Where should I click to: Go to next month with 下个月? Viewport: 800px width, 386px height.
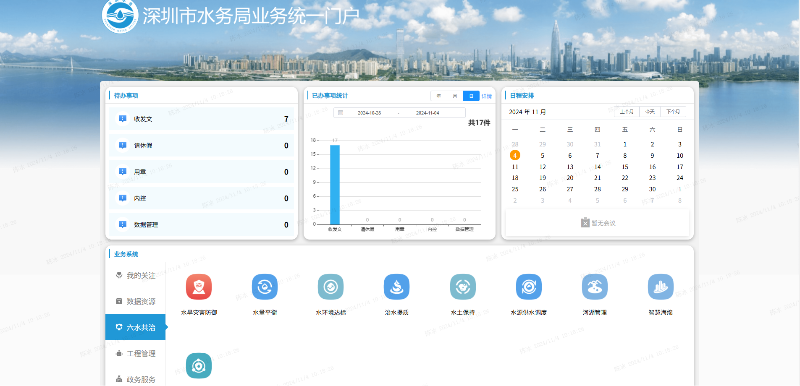(x=673, y=112)
